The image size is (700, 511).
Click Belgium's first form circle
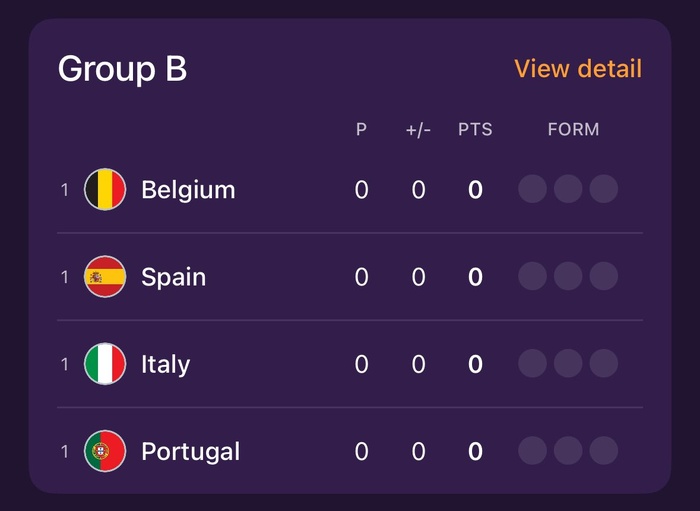532,189
